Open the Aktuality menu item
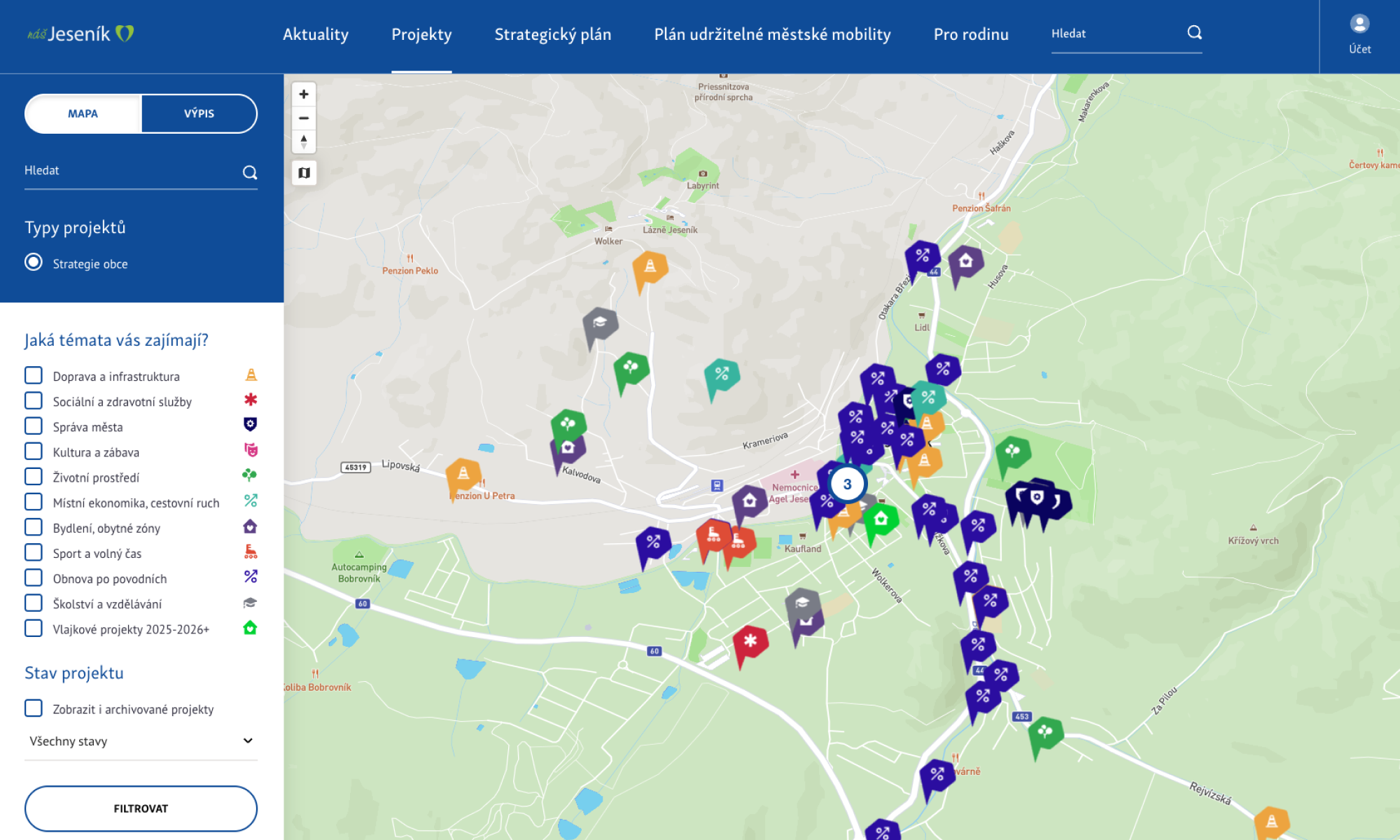Viewport: 1400px width, 840px height. pyautogui.click(x=316, y=34)
